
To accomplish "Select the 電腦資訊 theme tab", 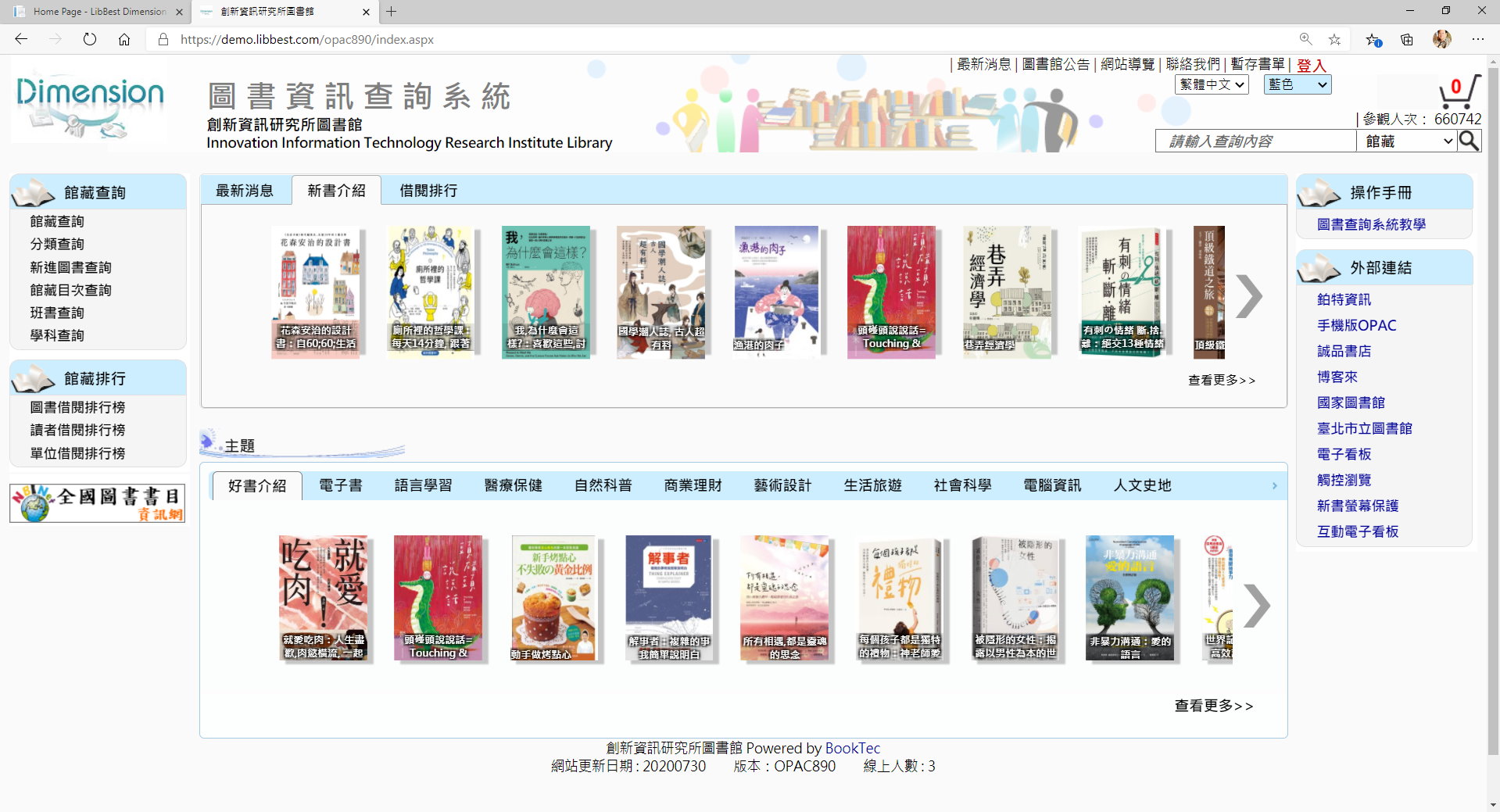I will pos(1052,485).
